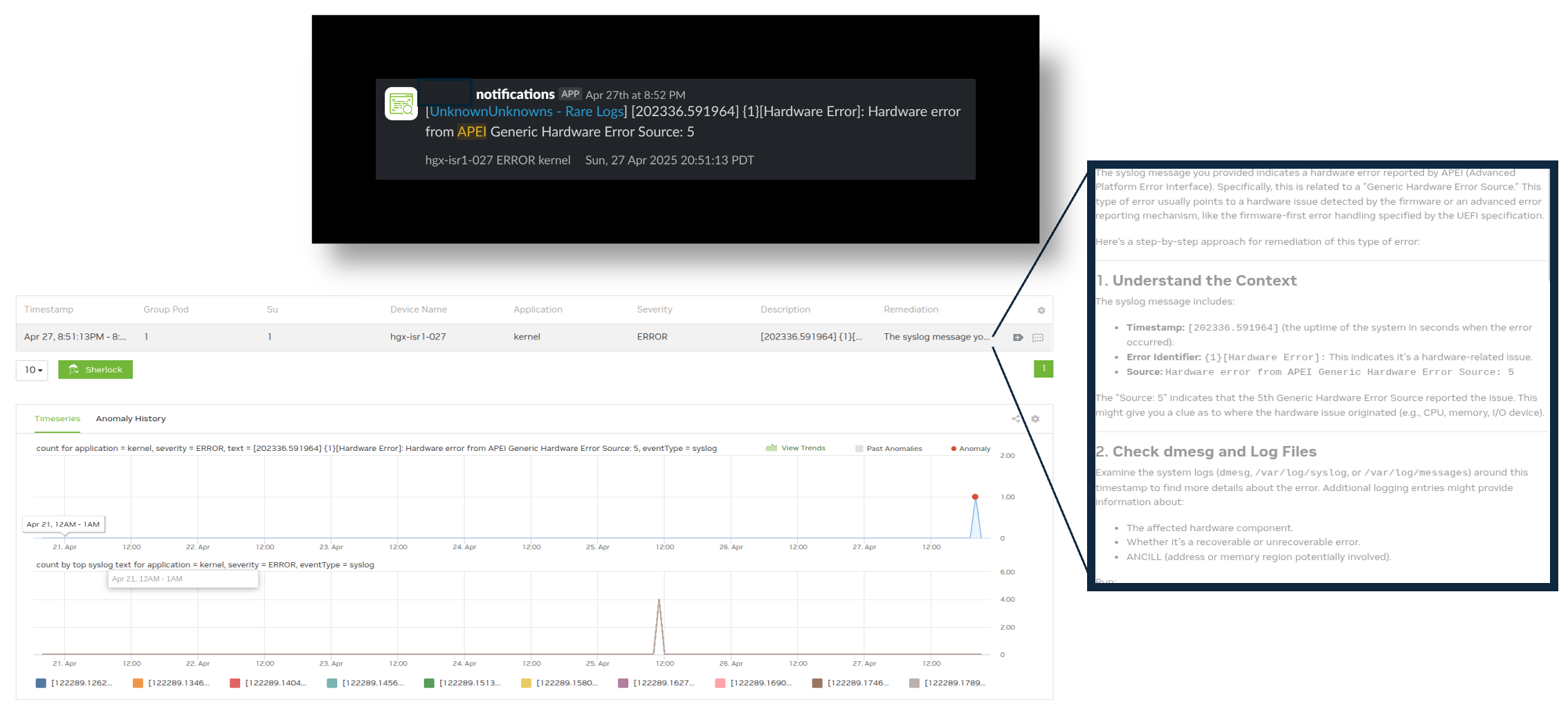The height and width of the screenshot is (713, 1568).
Task: Open the "The syslog message yo..." remediation cell
Action: click(936, 337)
